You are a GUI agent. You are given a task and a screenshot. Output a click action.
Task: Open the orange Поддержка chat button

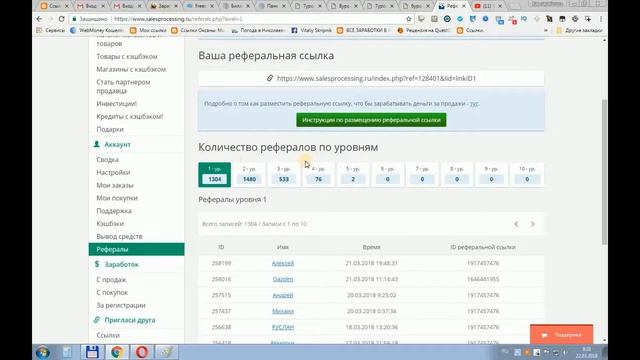click(x=561, y=334)
